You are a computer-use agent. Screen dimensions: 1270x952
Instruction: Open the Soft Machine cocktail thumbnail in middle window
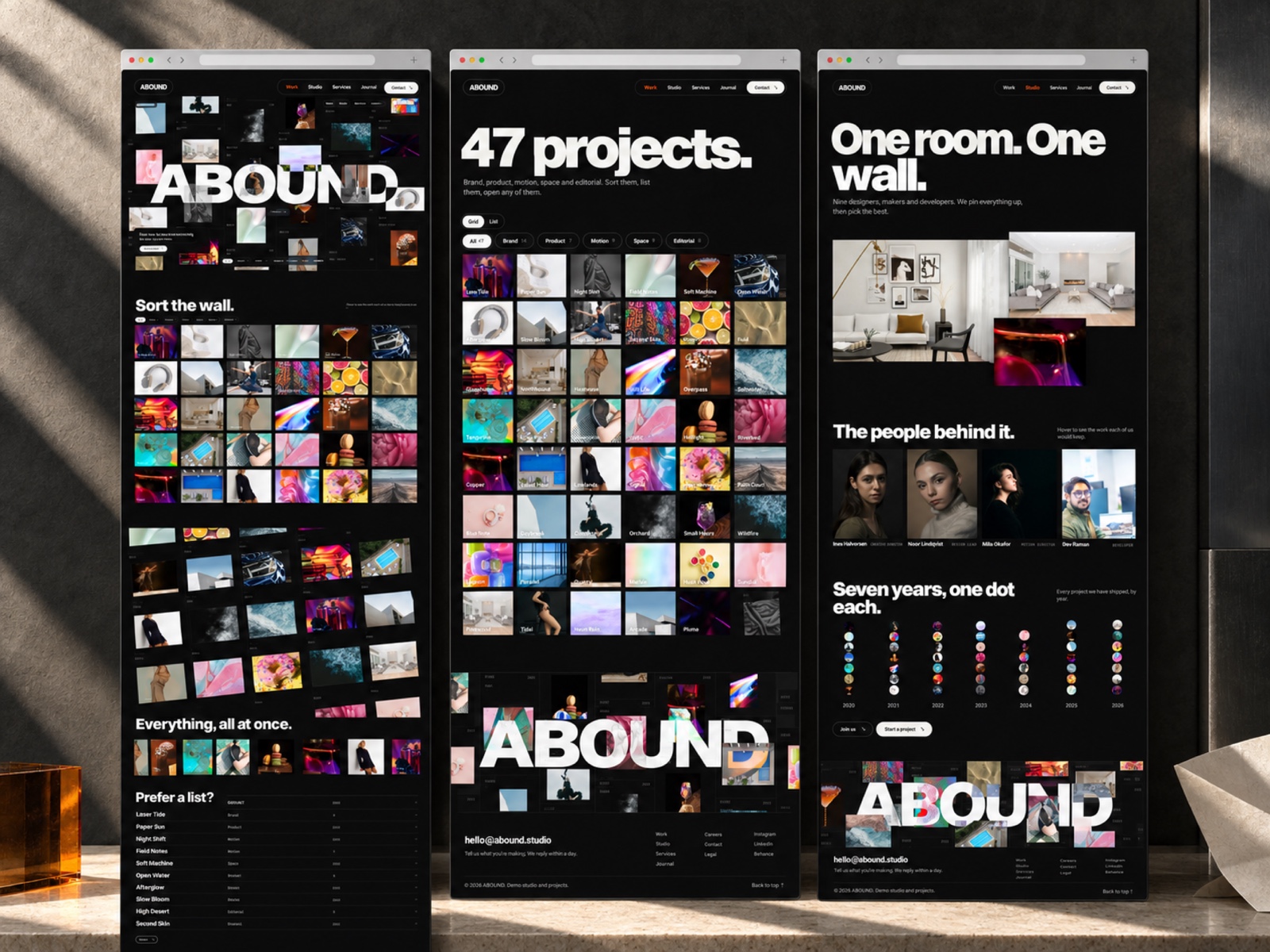(x=704, y=275)
